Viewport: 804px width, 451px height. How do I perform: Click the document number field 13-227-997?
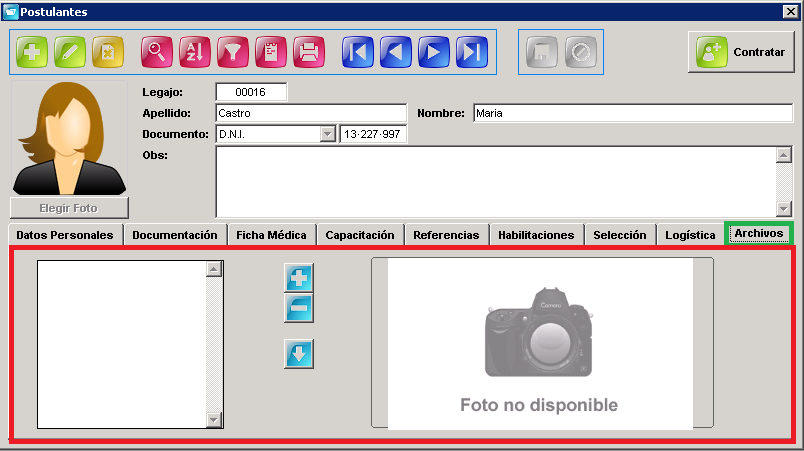click(373, 134)
